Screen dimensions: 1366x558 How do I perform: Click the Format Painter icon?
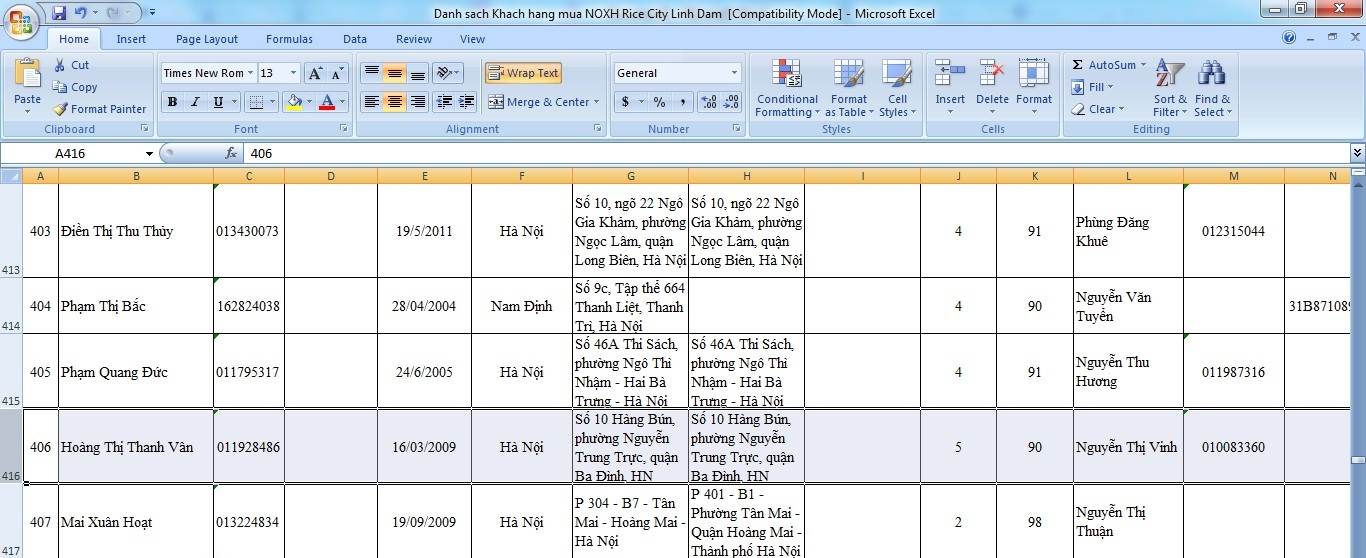tap(61, 109)
